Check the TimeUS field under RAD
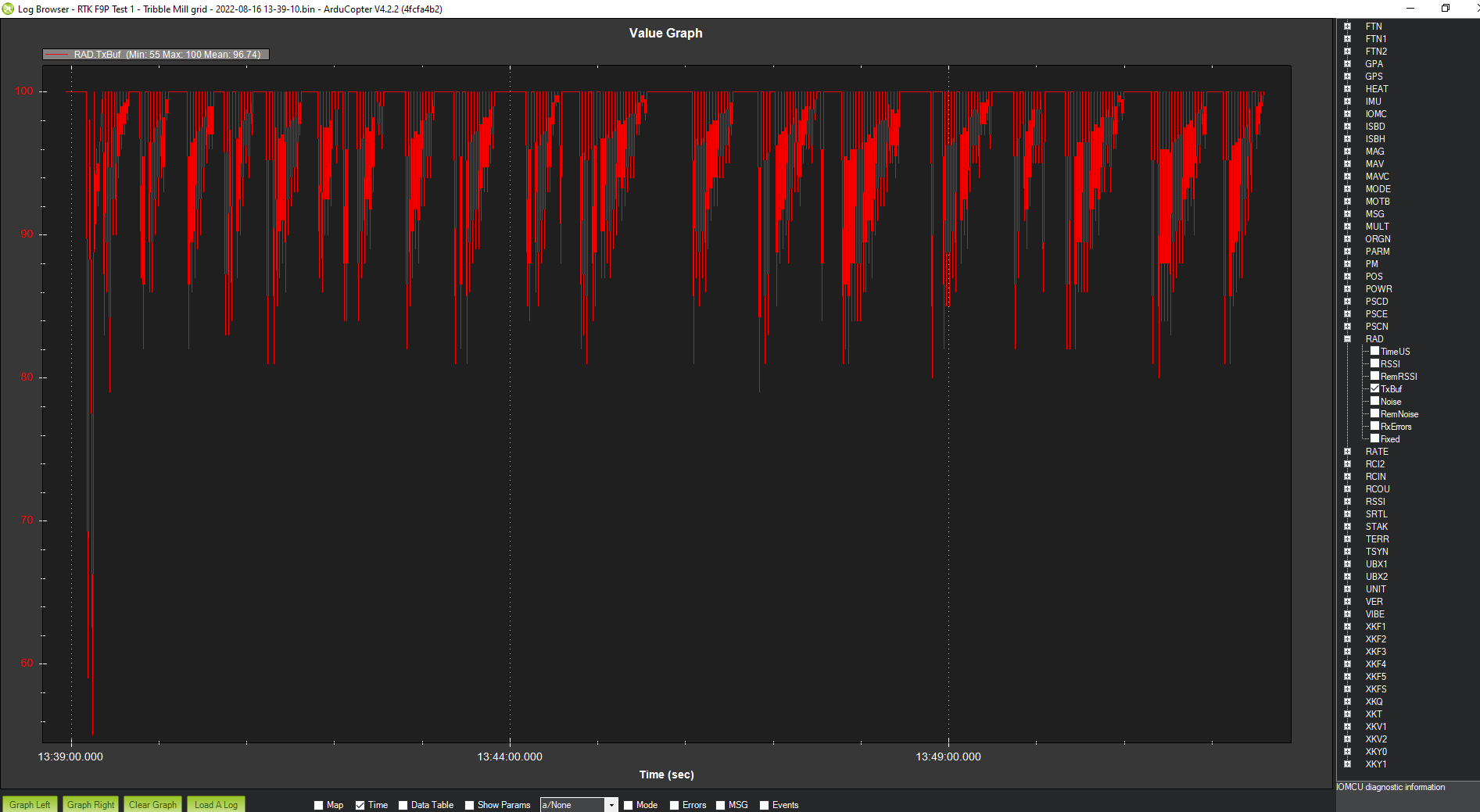The image size is (1480, 812). click(x=1374, y=351)
